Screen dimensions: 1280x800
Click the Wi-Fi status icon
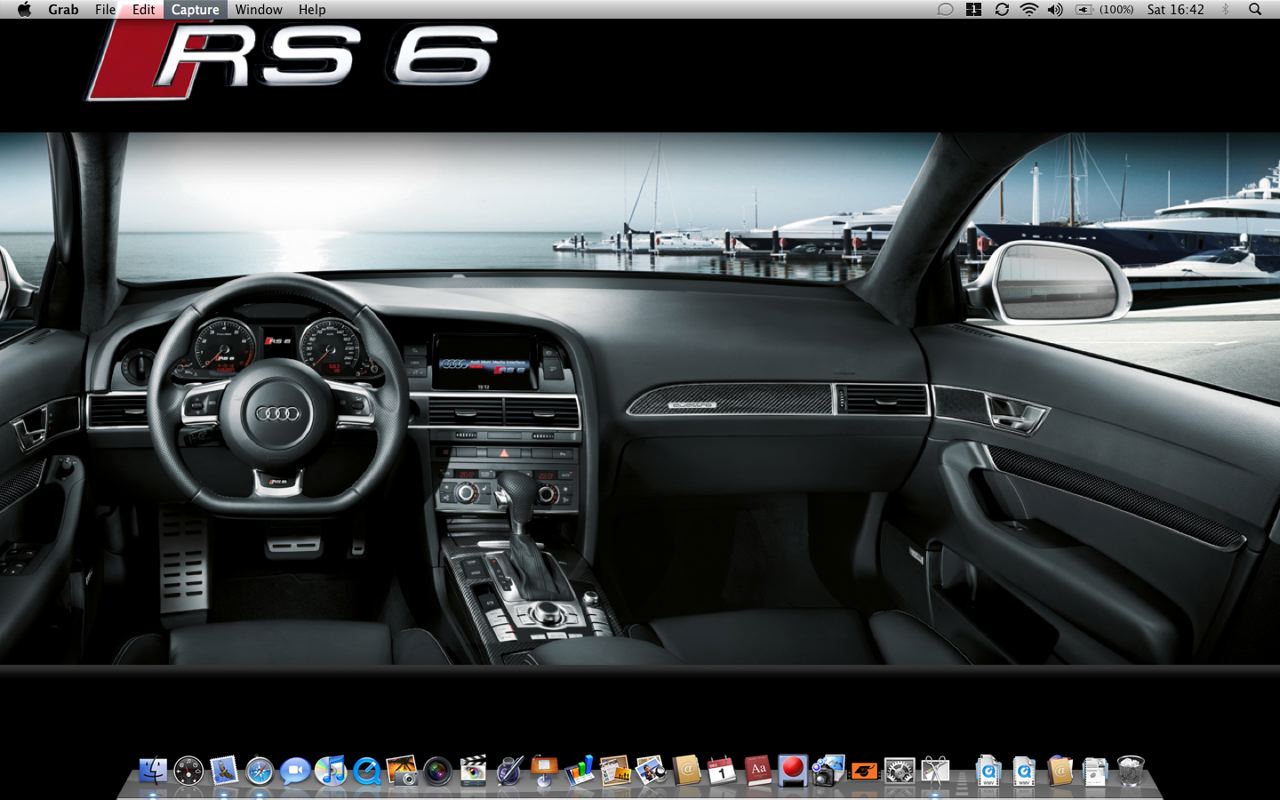click(1029, 9)
